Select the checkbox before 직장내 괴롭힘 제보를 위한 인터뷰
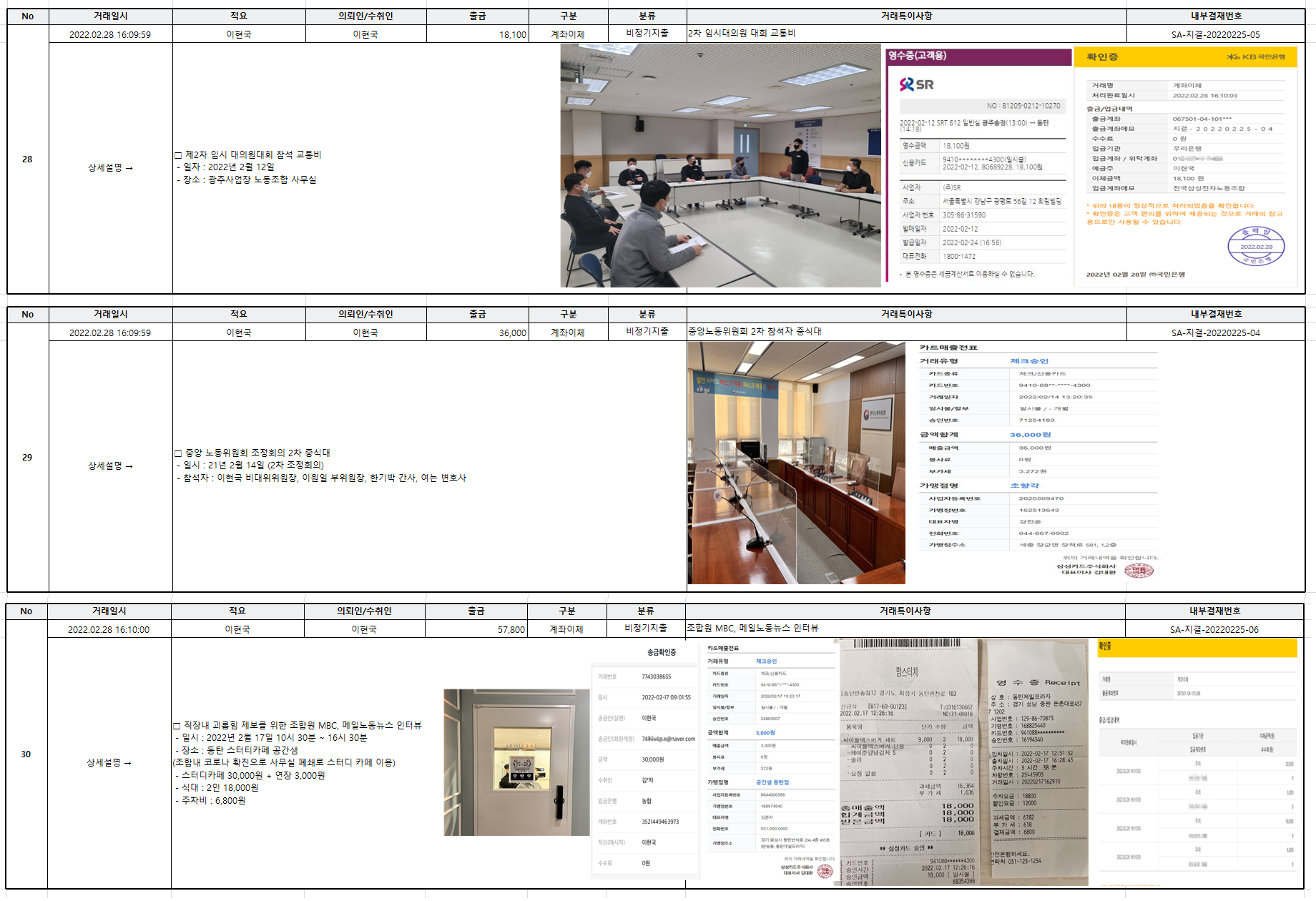Screen dimensions: 1316x901 177,726
